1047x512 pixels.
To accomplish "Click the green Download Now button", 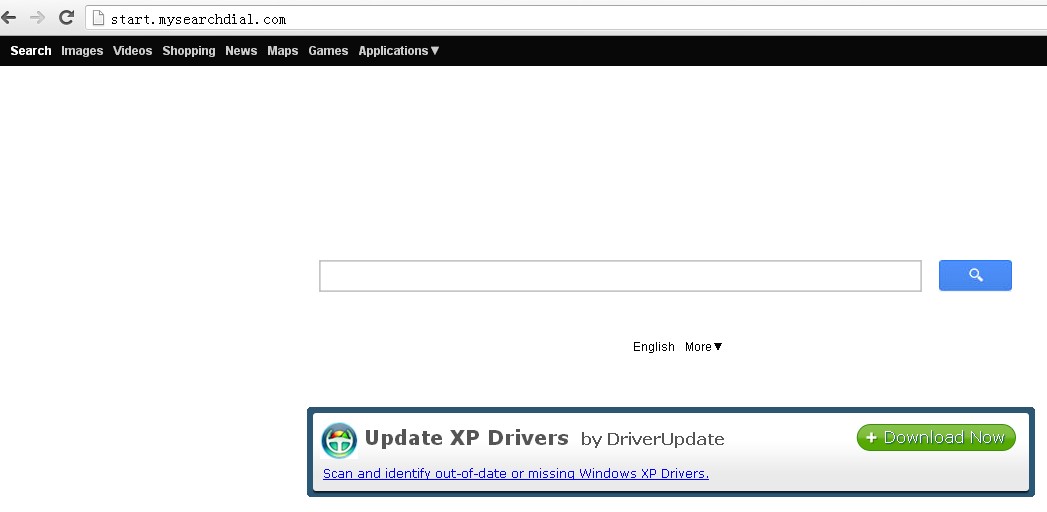I will [x=936, y=437].
